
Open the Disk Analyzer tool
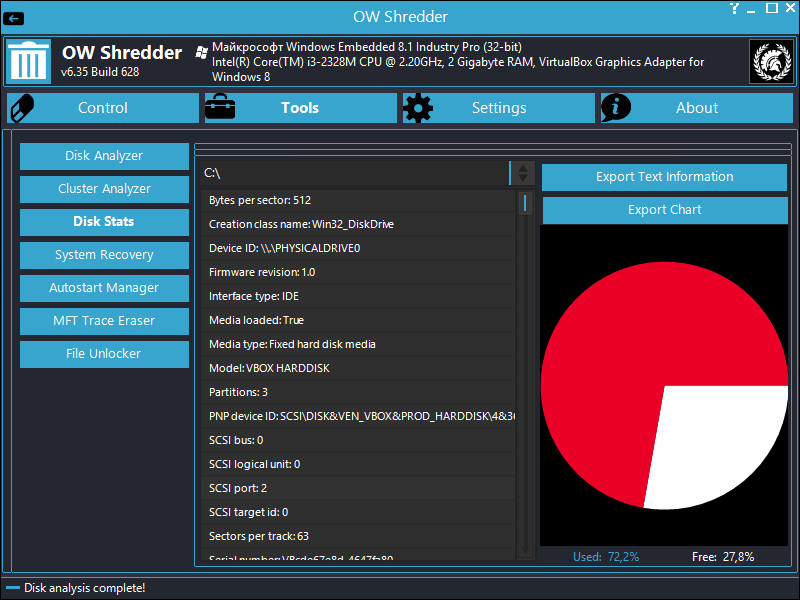(104, 156)
